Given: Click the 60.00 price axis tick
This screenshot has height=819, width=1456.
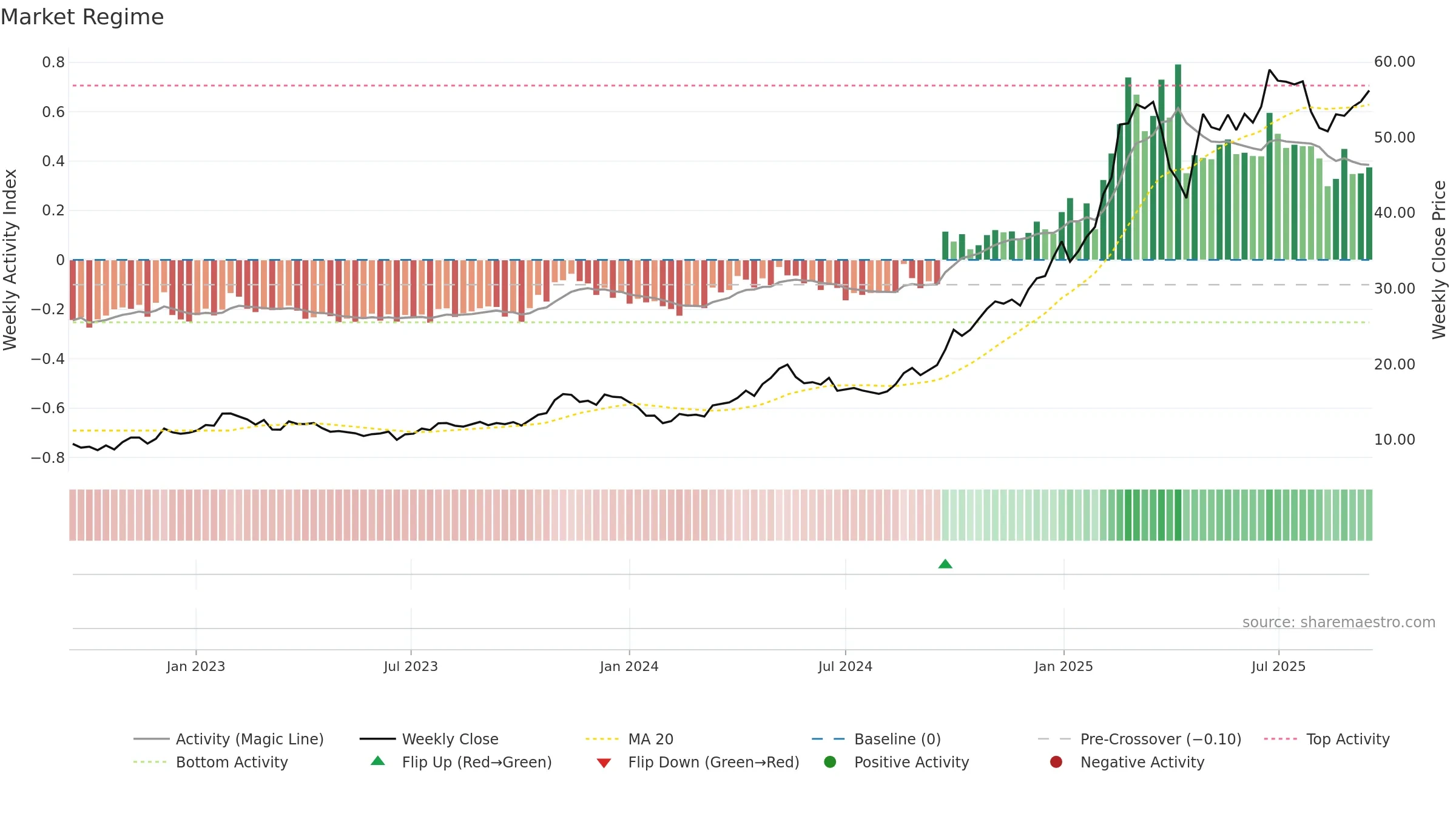Looking at the screenshot, I should coord(1395,62).
